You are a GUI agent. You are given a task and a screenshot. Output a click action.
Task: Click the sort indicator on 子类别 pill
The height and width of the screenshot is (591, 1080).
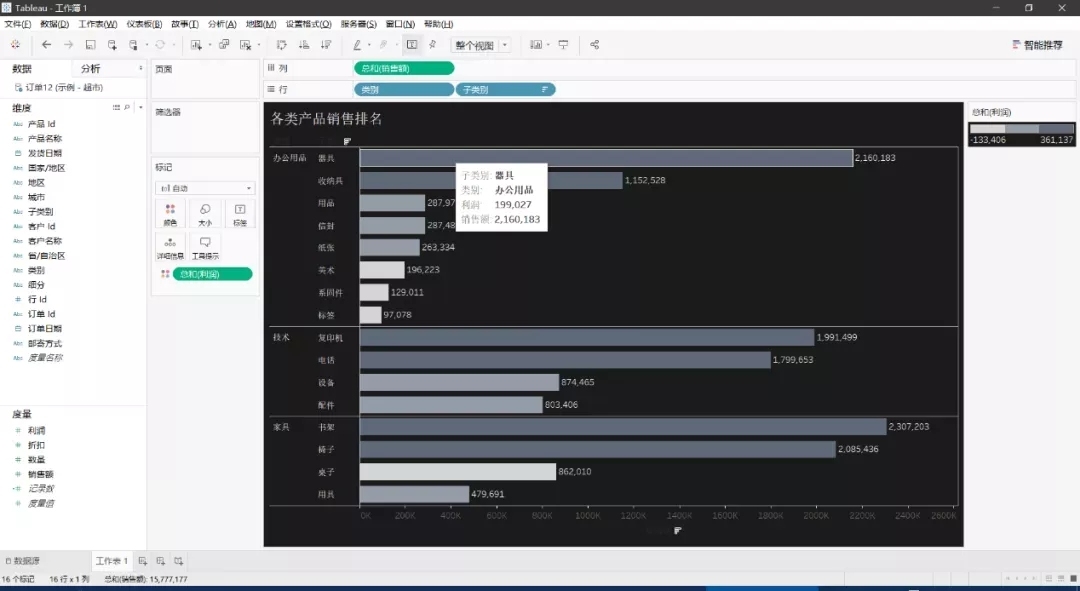click(x=545, y=90)
